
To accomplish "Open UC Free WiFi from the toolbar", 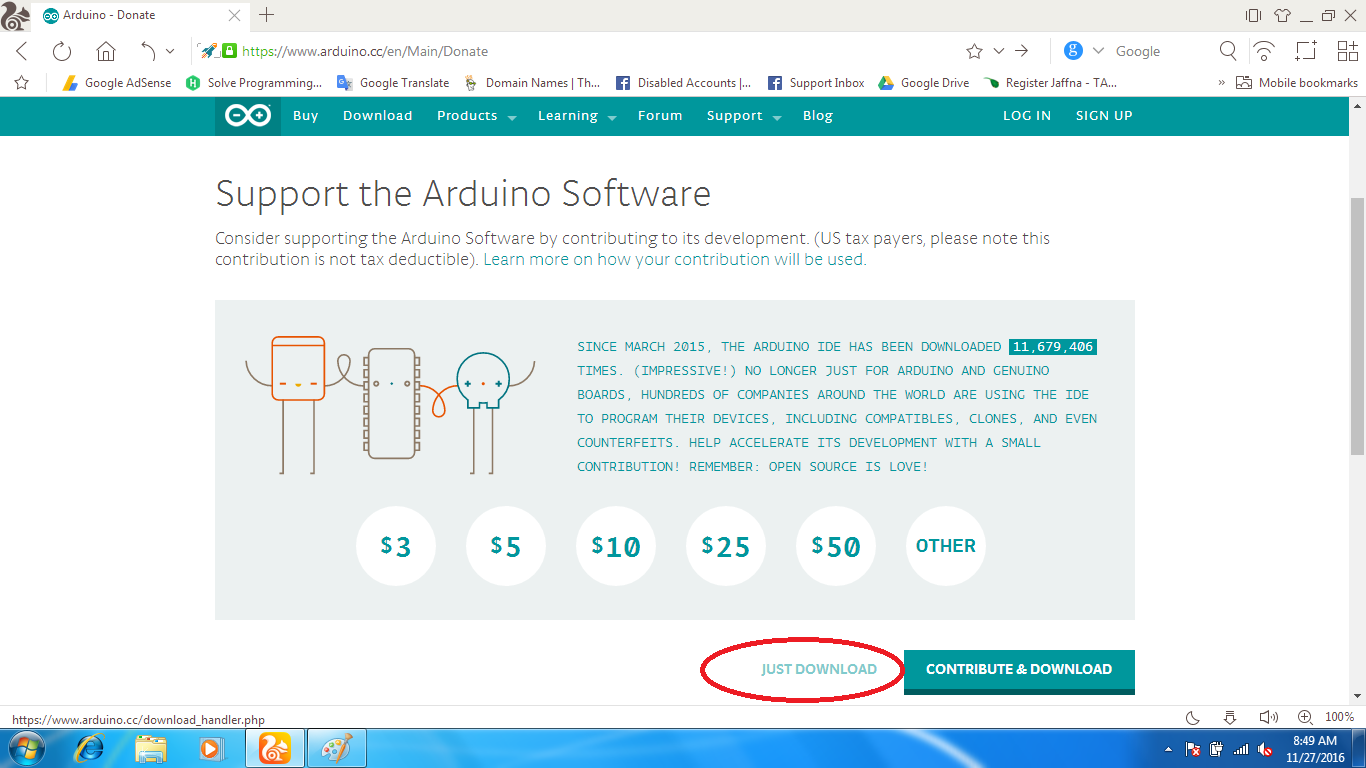I will coord(1263,50).
